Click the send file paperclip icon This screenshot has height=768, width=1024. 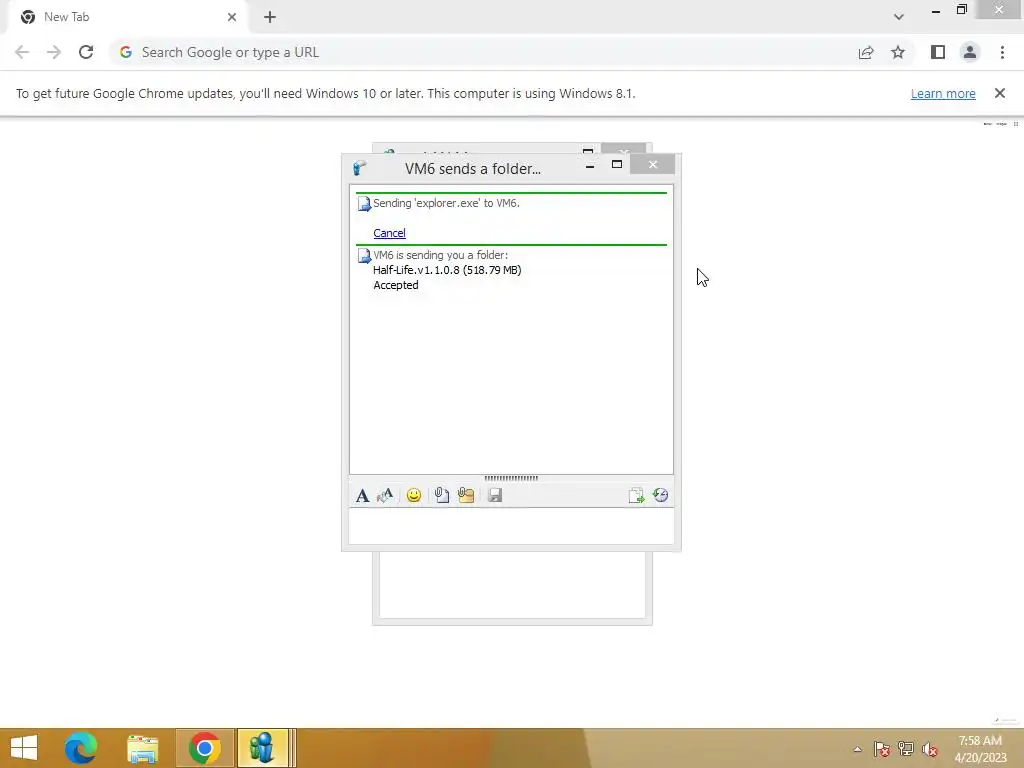pos(441,496)
